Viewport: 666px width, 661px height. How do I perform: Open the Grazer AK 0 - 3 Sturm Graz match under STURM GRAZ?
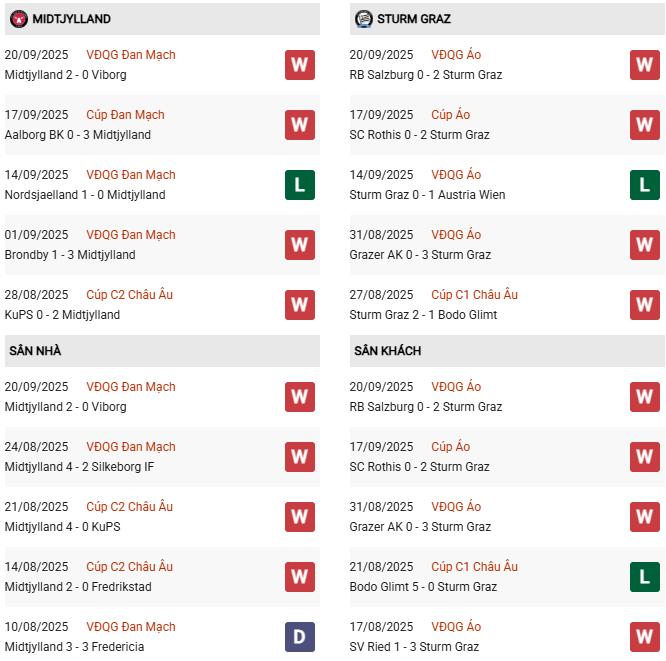420,255
